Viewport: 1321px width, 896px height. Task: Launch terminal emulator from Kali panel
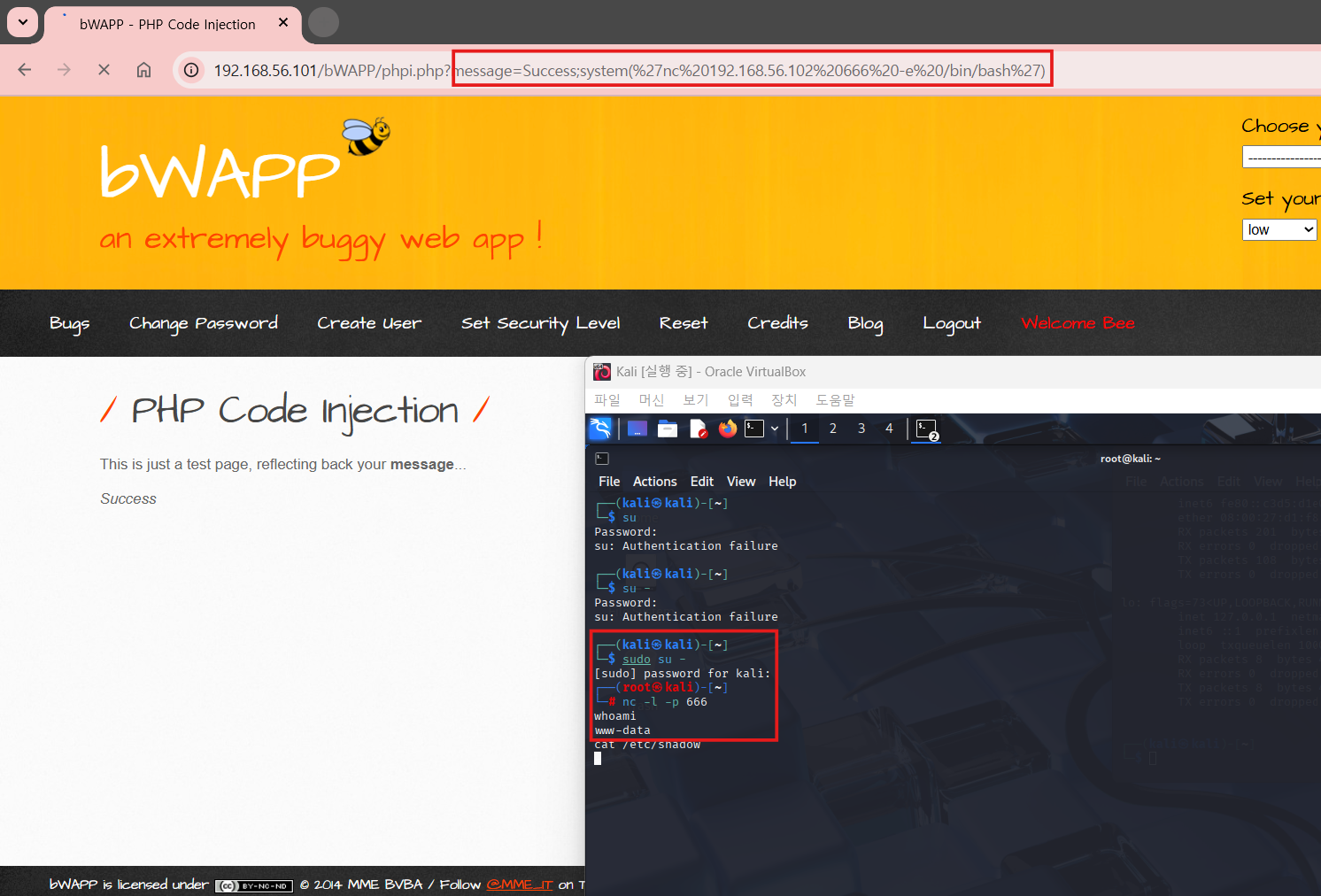754,429
